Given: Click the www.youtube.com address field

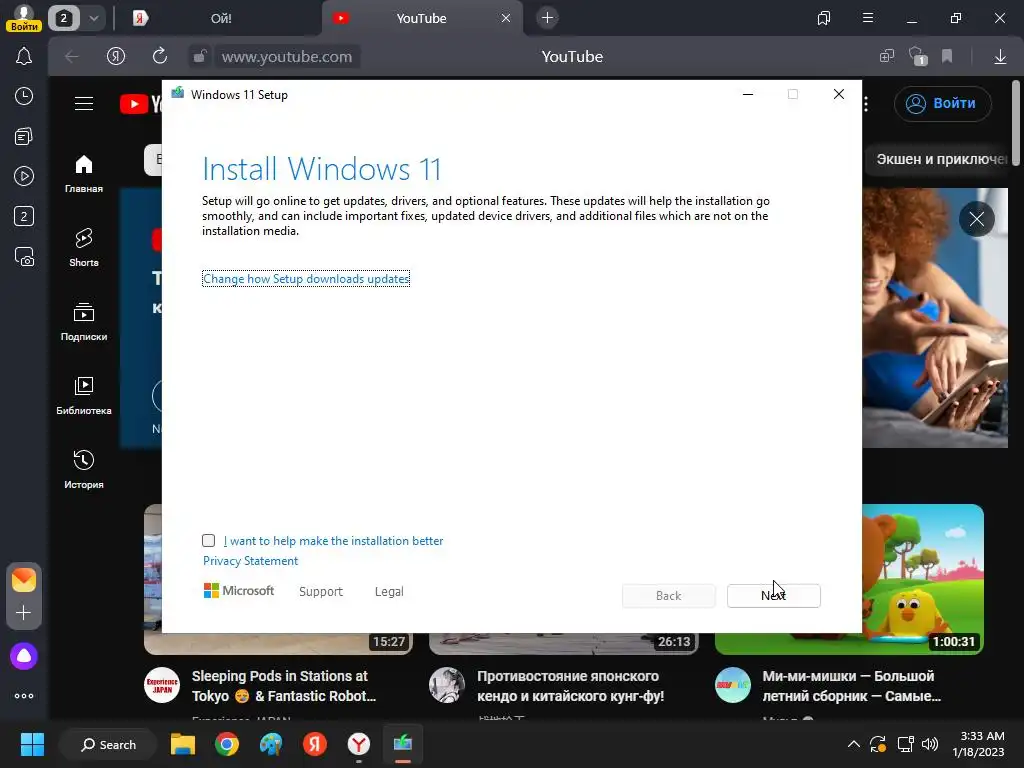Looking at the screenshot, I should [287, 57].
